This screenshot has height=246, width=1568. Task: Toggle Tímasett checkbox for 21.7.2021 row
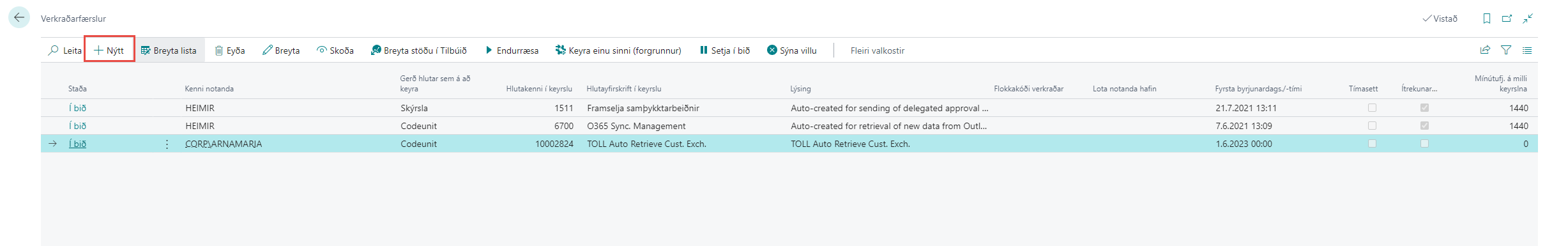coord(1372,108)
